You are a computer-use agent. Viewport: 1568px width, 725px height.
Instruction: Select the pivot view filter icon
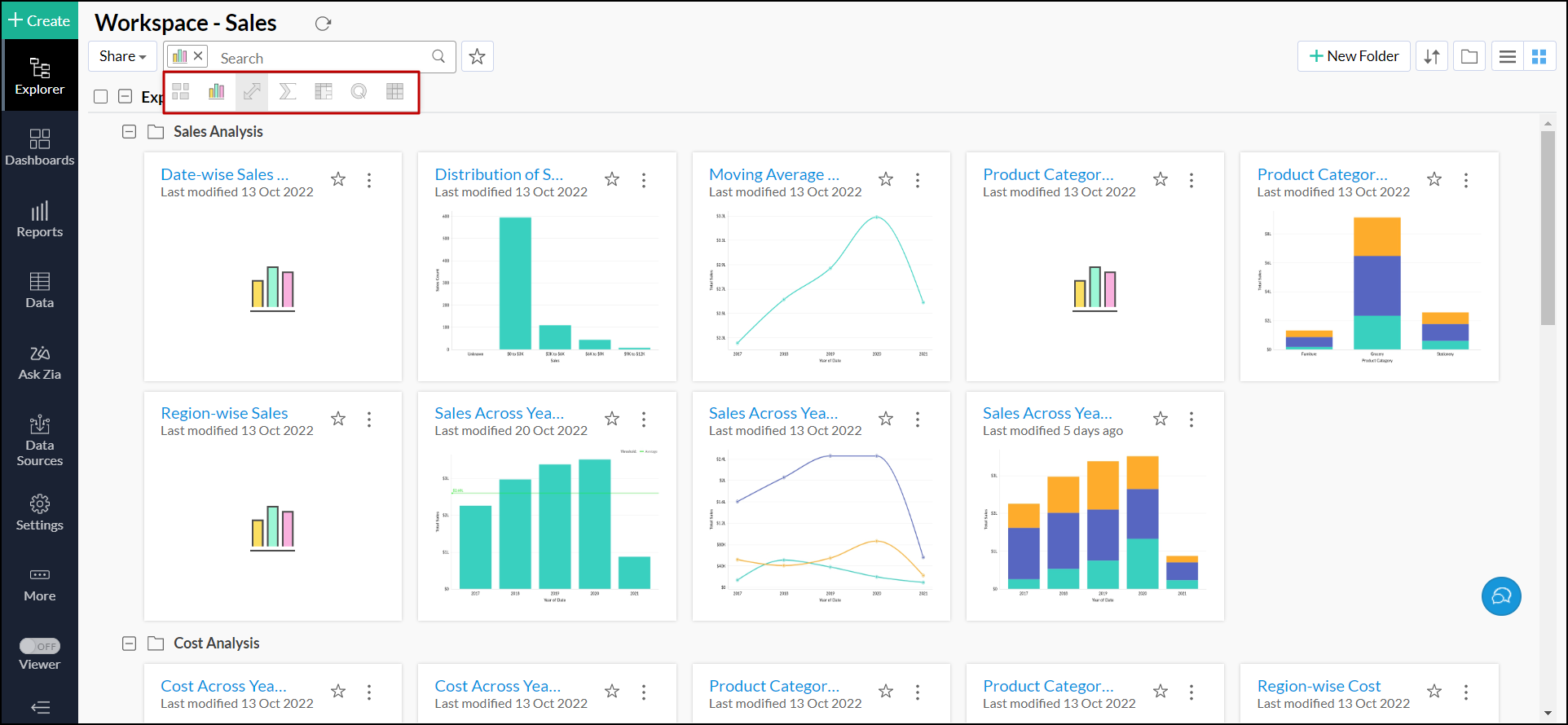pyautogui.click(x=324, y=91)
